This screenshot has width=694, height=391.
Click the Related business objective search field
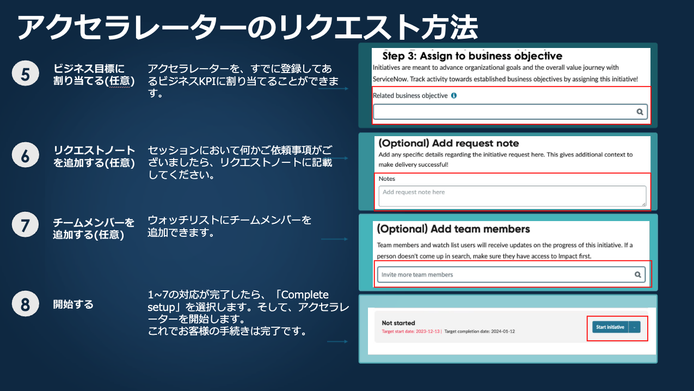[510, 112]
